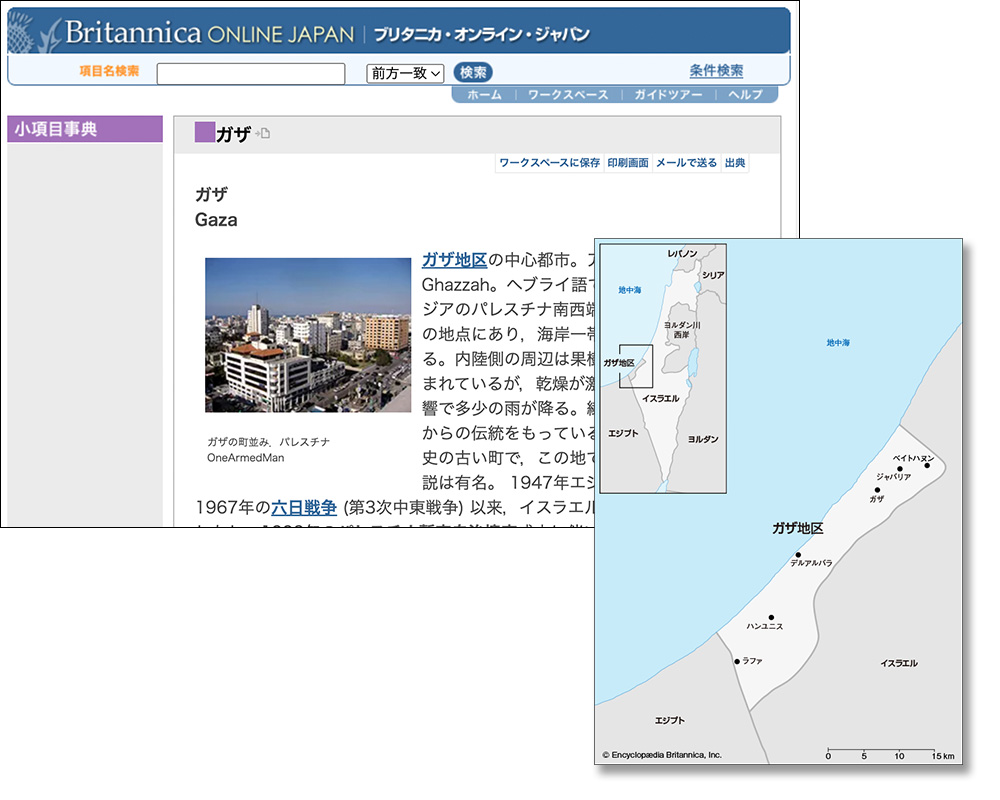Click the photo caption ガザの町並み, パレスチナ
The image size is (1000, 800).
pos(268,441)
